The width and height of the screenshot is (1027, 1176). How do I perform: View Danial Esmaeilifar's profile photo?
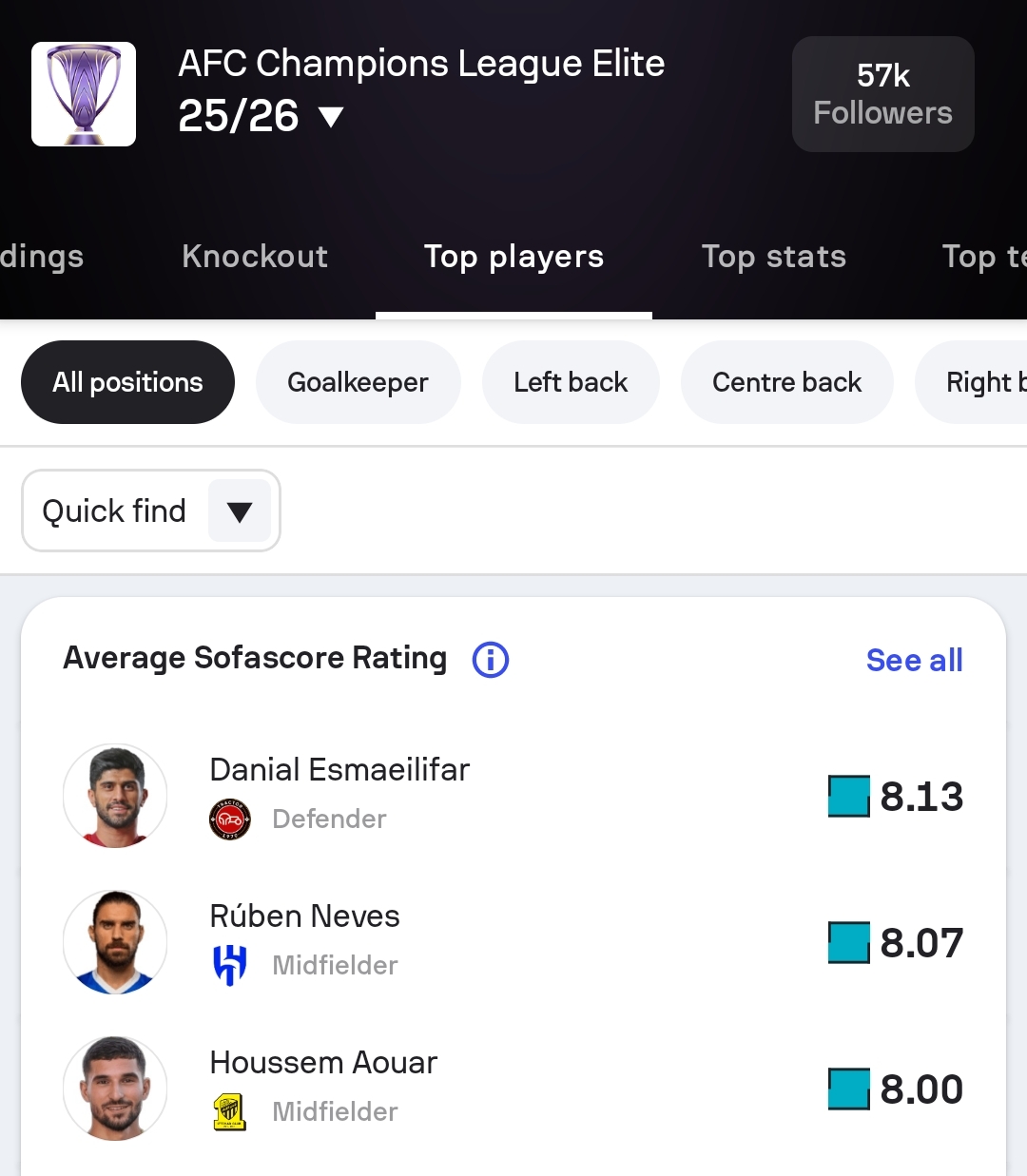[115, 796]
